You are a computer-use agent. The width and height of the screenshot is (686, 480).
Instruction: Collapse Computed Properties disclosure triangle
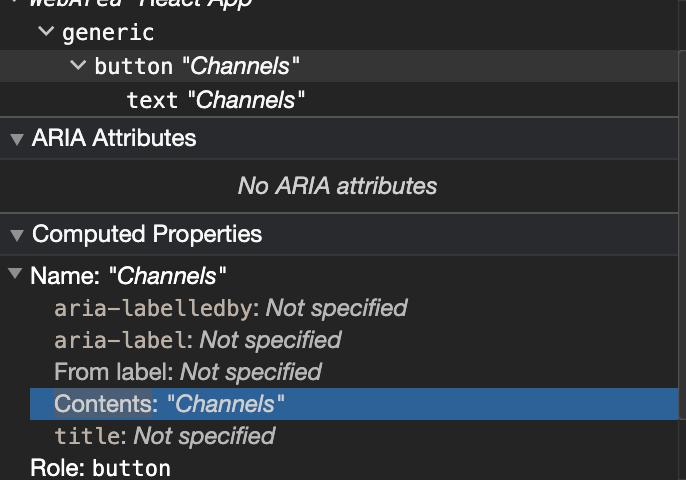[16, 235]
